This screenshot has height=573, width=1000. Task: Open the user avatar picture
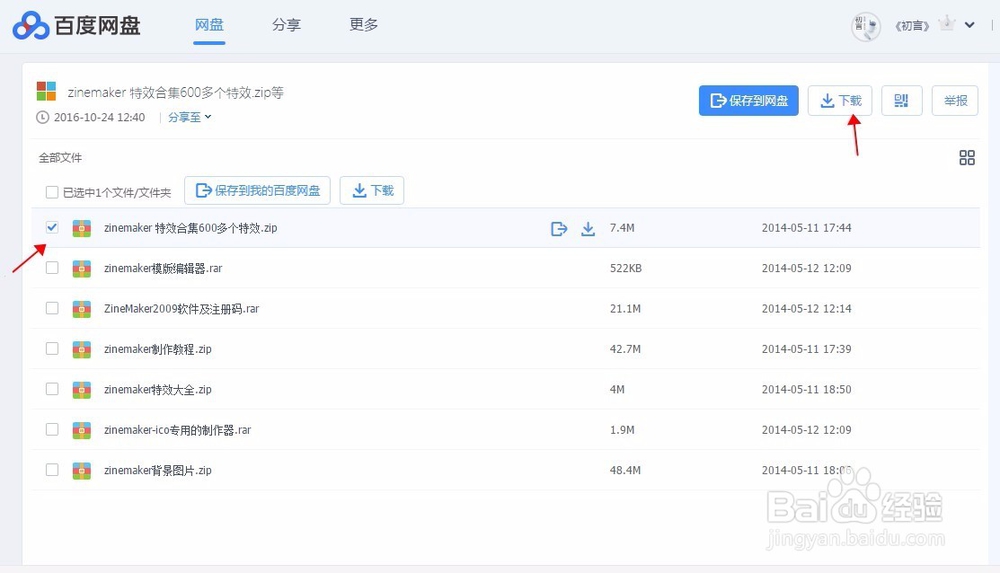(x=865, y=26)
